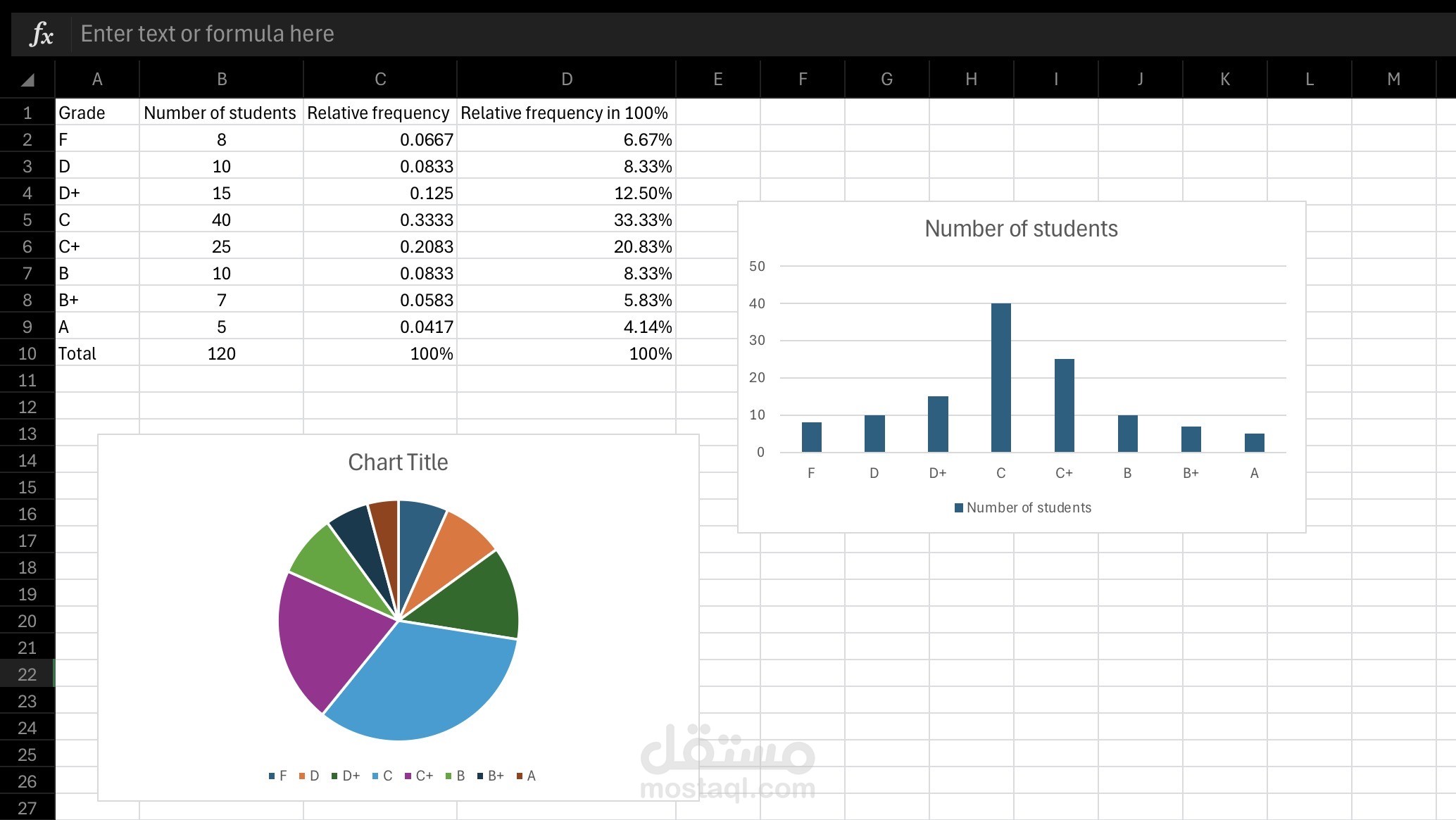Click the F bar in bar chart
The width and height of the screenshot is (1456, 820).
pyautogui.click(x=811, y=437)
